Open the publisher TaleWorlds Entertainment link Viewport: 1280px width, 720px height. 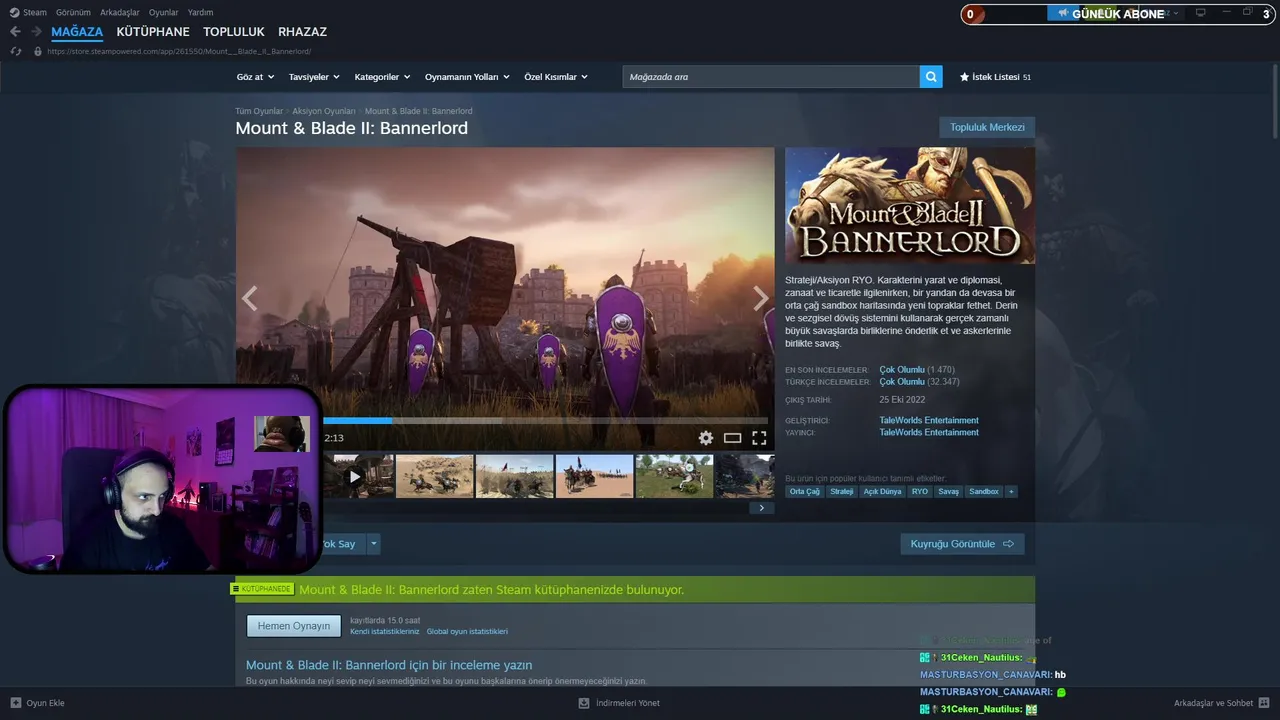(x=929, y=432)
